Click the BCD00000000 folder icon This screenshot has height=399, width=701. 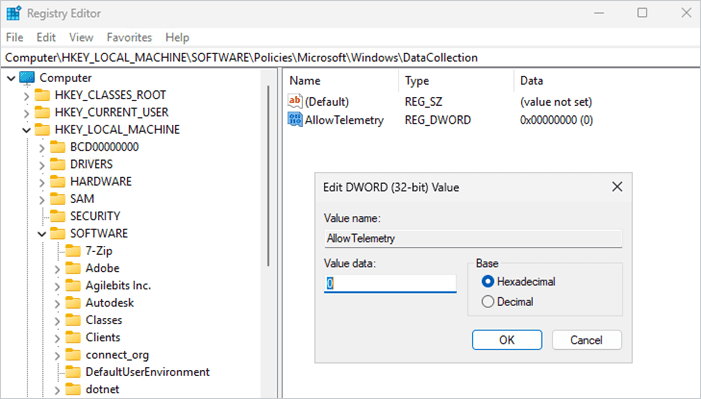pyautogui.click(x=58, y=147)
